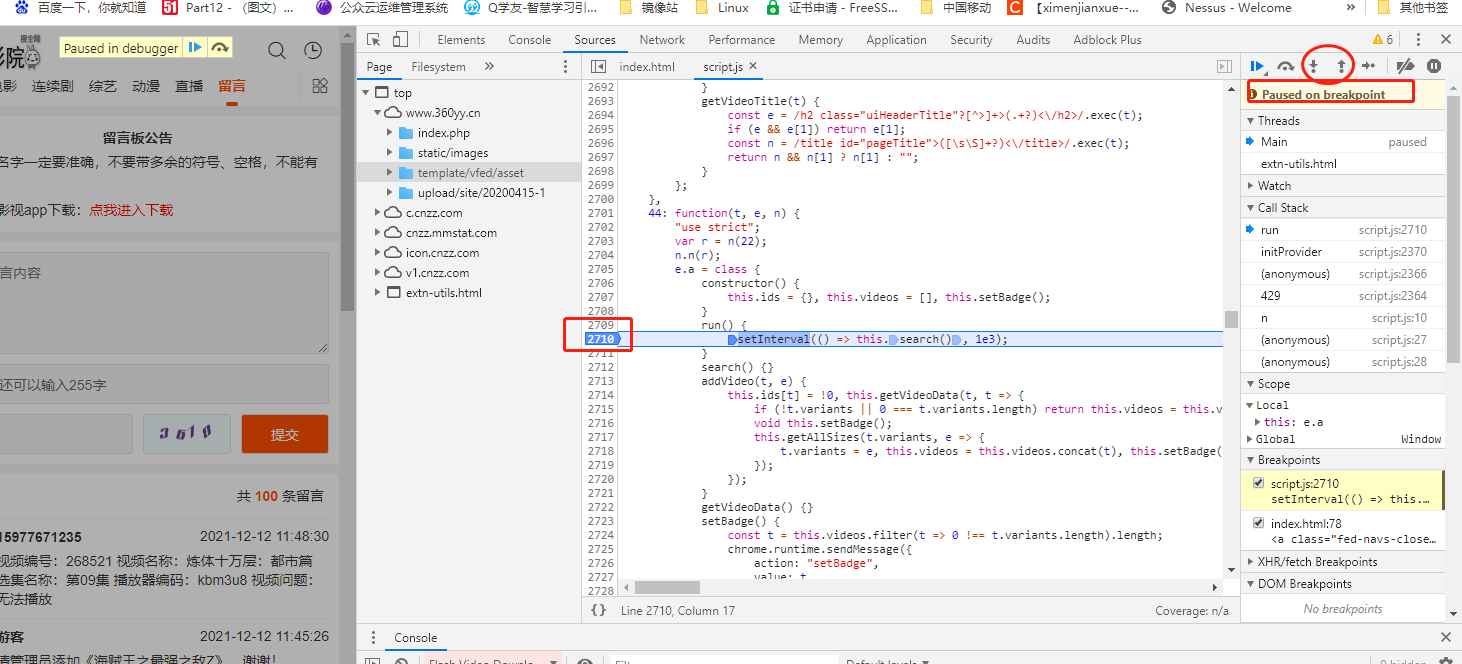
Task: Pretty print script with braces icon
Action: click(598, 610)
